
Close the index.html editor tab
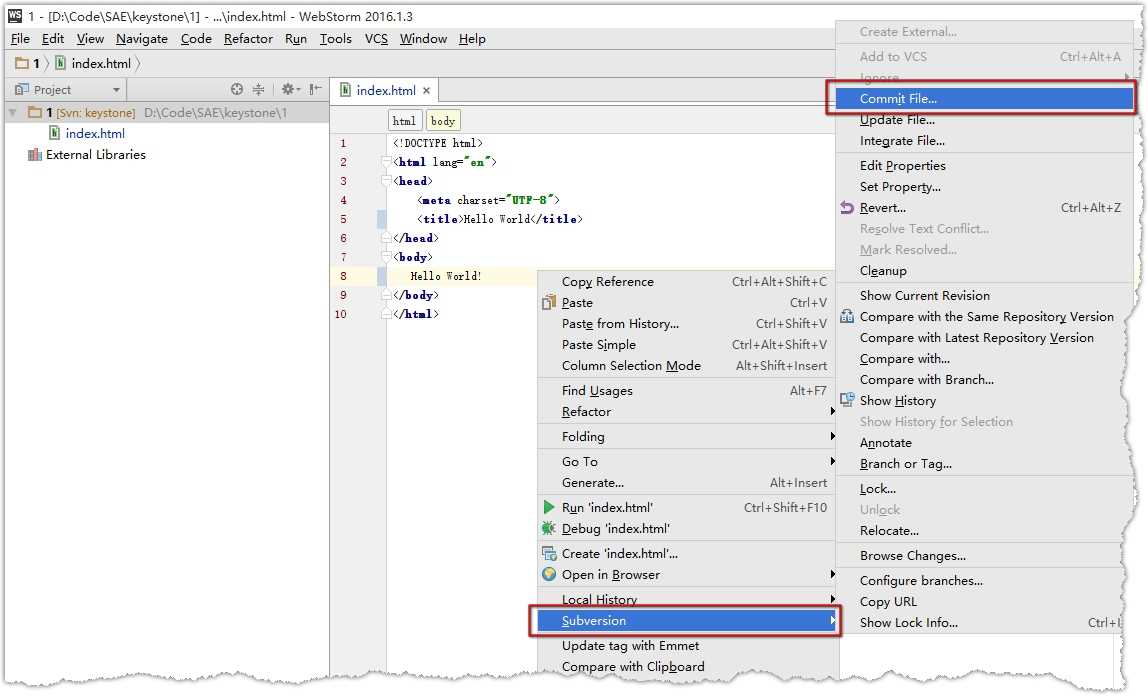pyautogui.click(x=426, y=91)
